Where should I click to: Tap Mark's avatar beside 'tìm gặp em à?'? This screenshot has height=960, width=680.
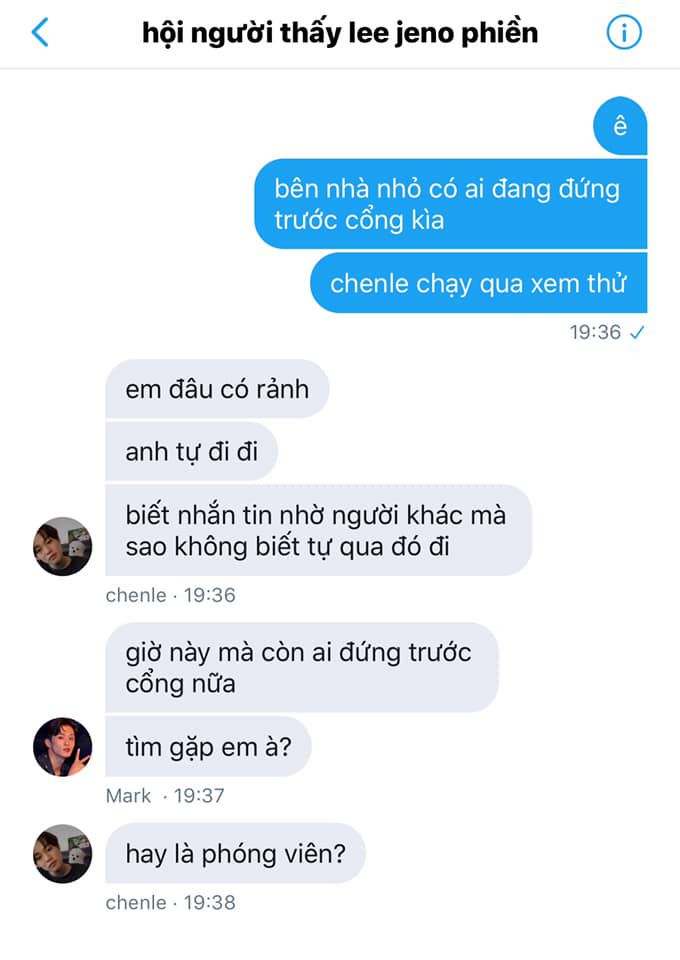pyautogui.click(x=62, y=747)
